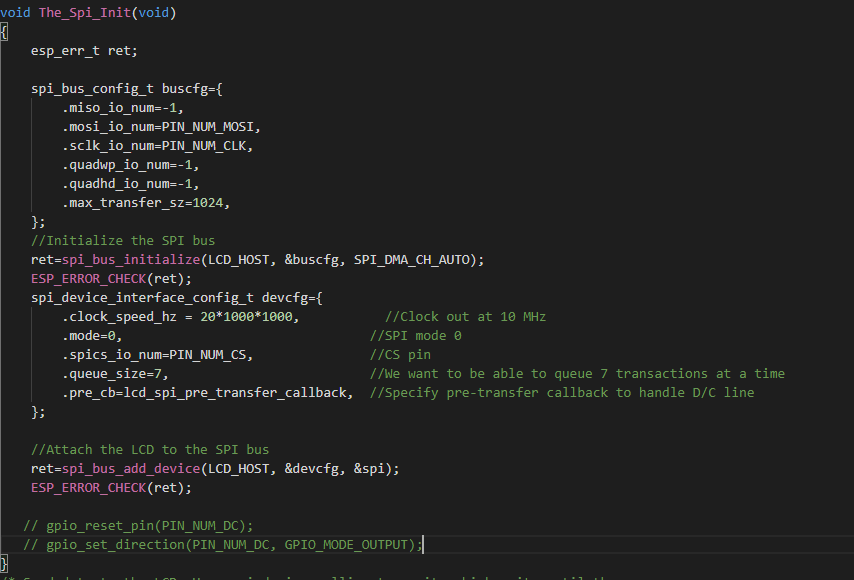
Task: Click the spi_bus_add_device function call
Action: pyautogui.click(x=131, y=469)
